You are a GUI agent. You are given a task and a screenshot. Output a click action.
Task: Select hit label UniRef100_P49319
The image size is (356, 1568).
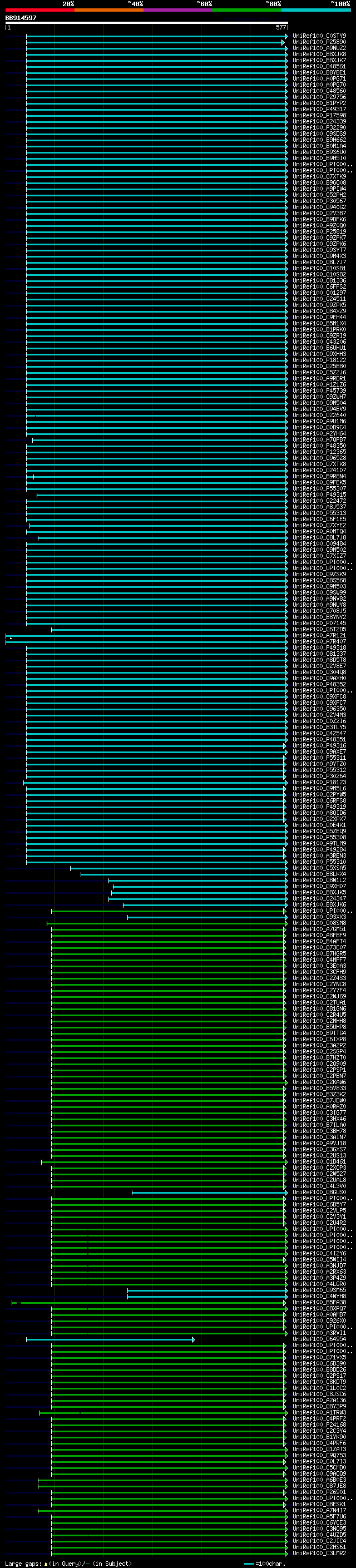coord(319,807)
